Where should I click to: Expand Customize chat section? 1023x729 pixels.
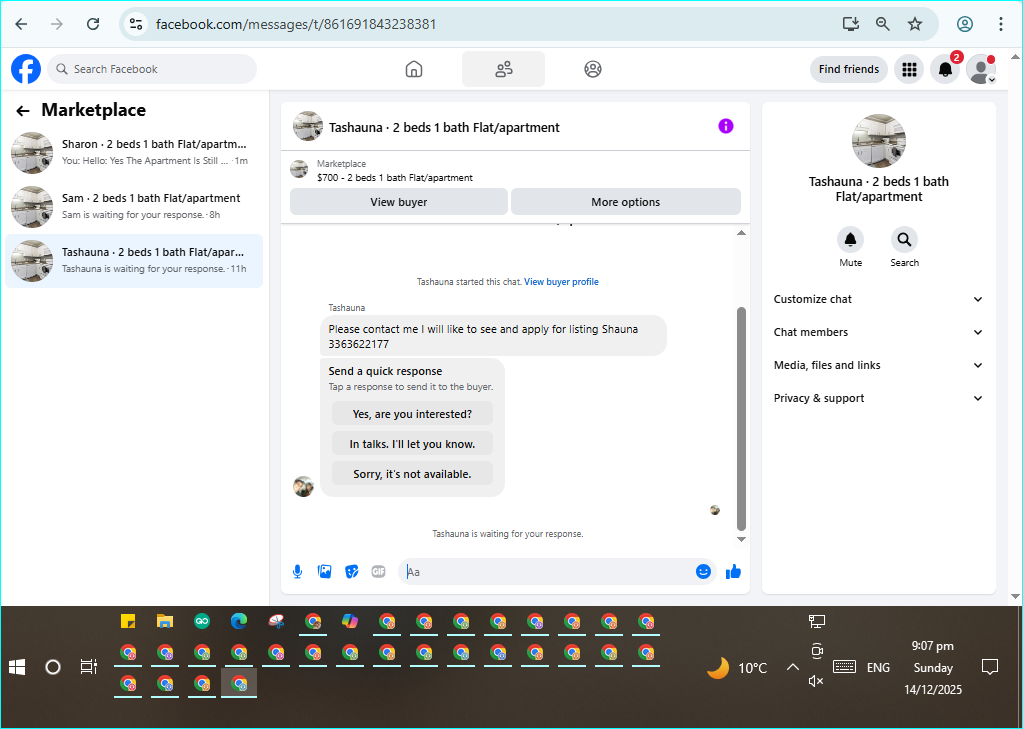tap(878, 300)
